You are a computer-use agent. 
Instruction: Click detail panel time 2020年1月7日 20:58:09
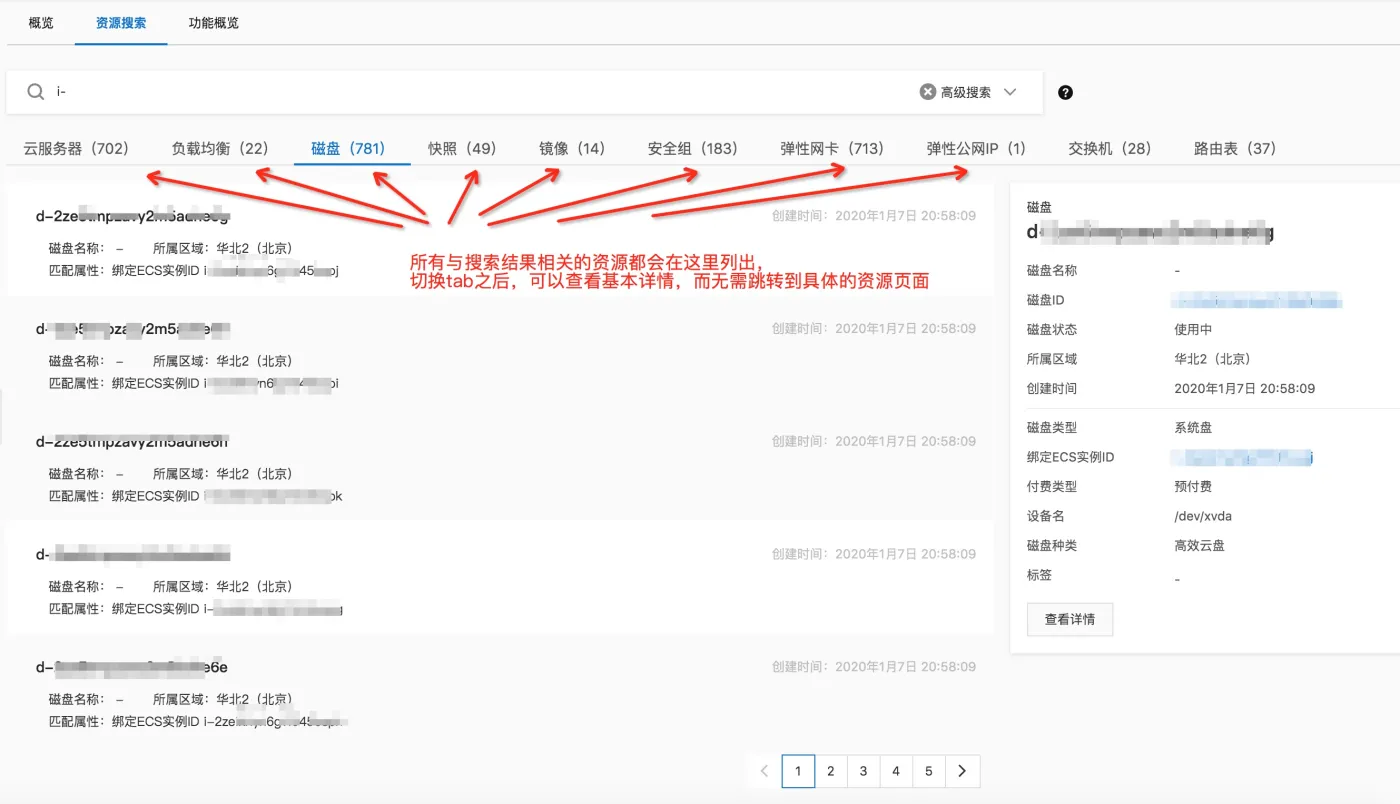pos(1245,388)
